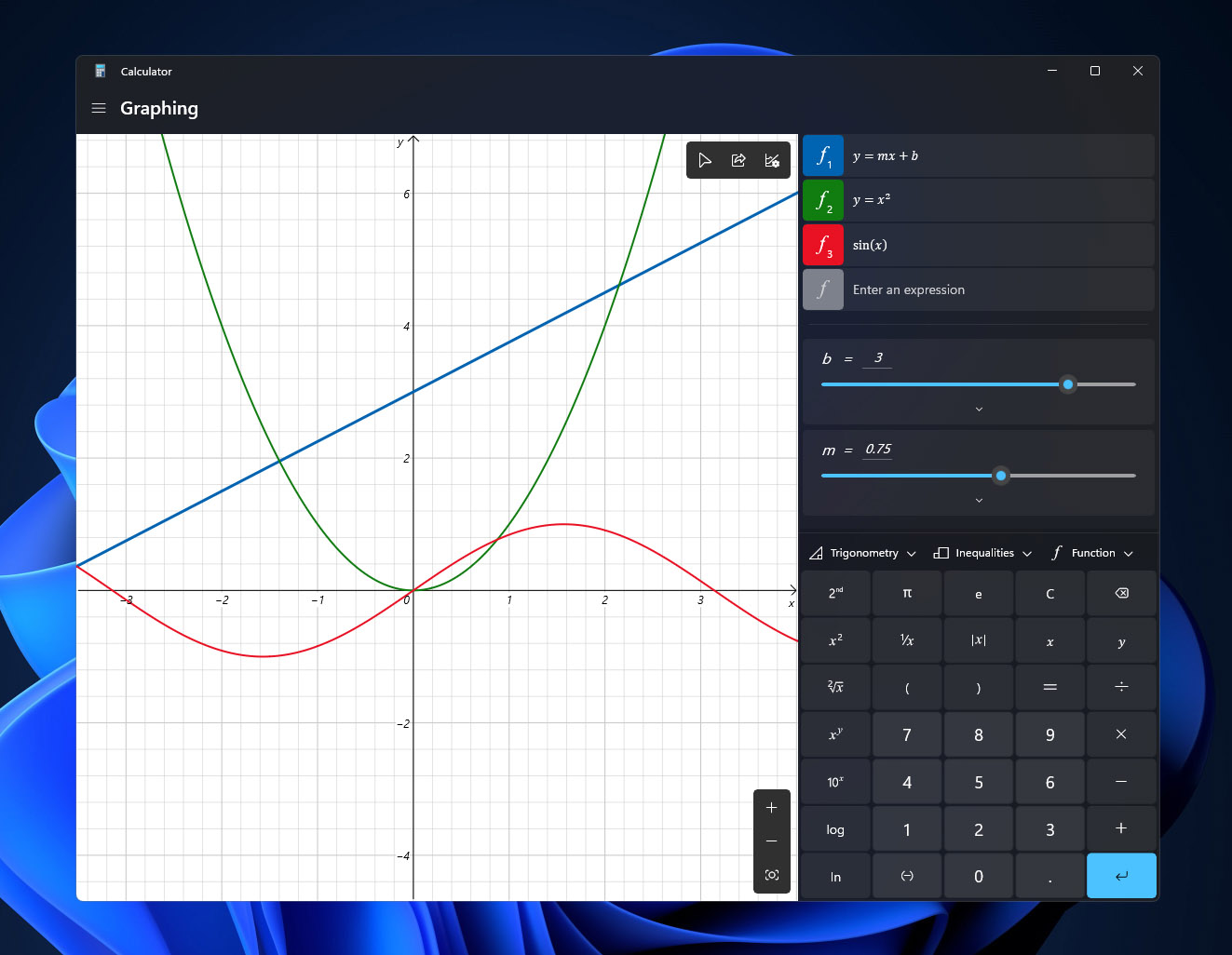This screenshot has height=955, width=1232.
Task: Toggle visibility of the y = x² function
Action: click(x=822, y=200)
